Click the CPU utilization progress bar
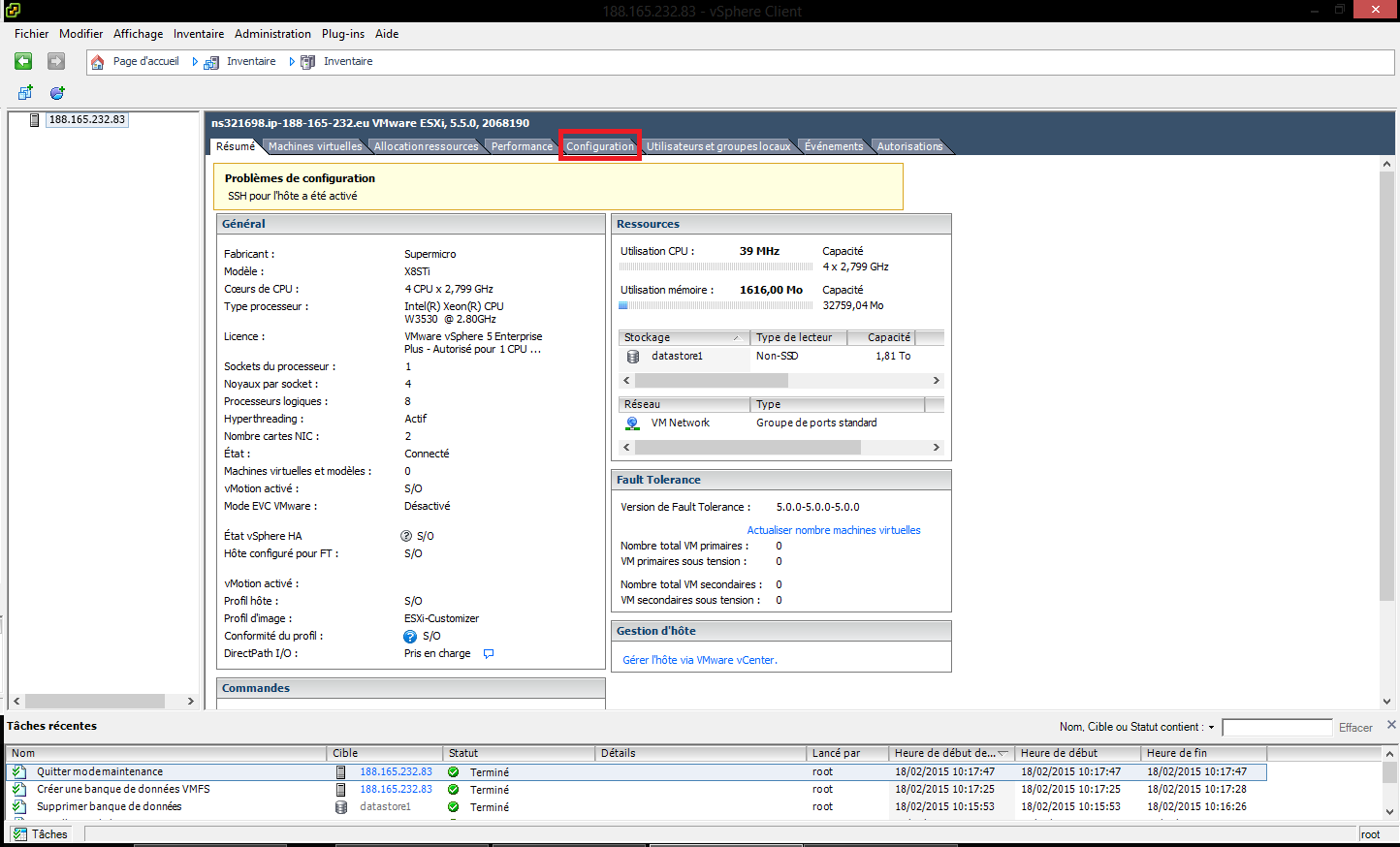This screenshot has height=847, width=1400. pyautogui.click(x=716, y=267)
